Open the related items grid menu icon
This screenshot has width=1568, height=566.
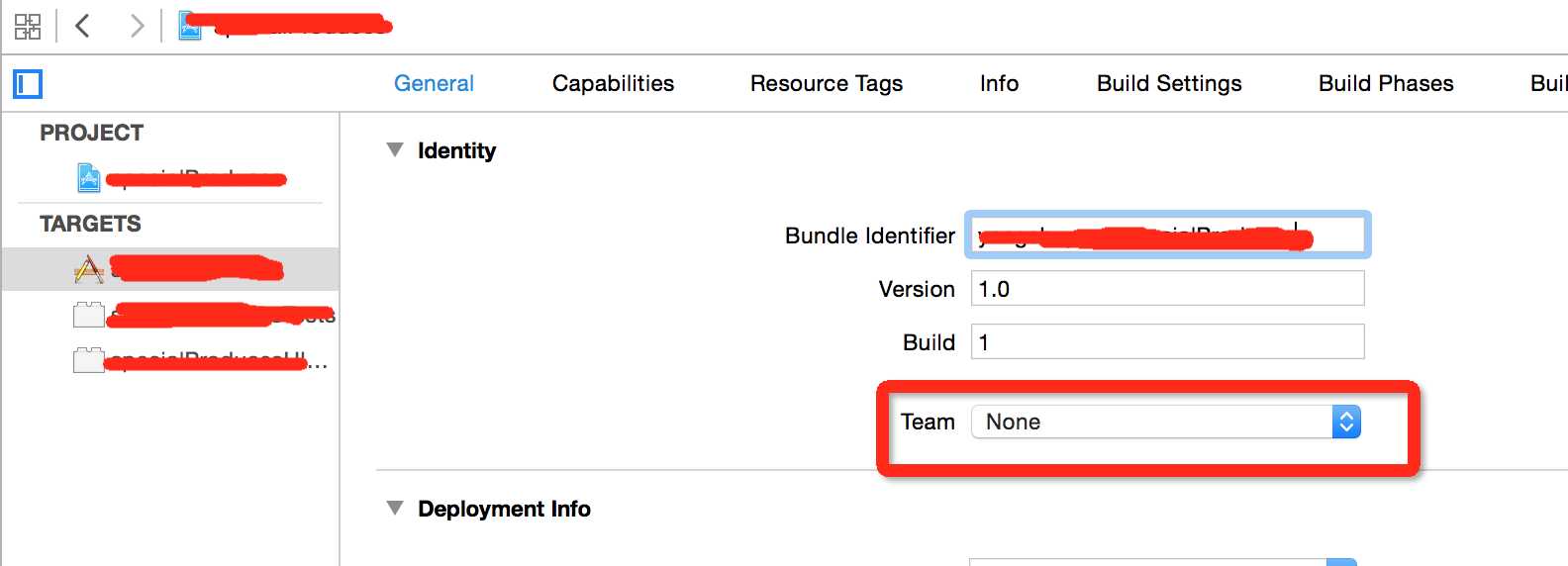[28, 26]
